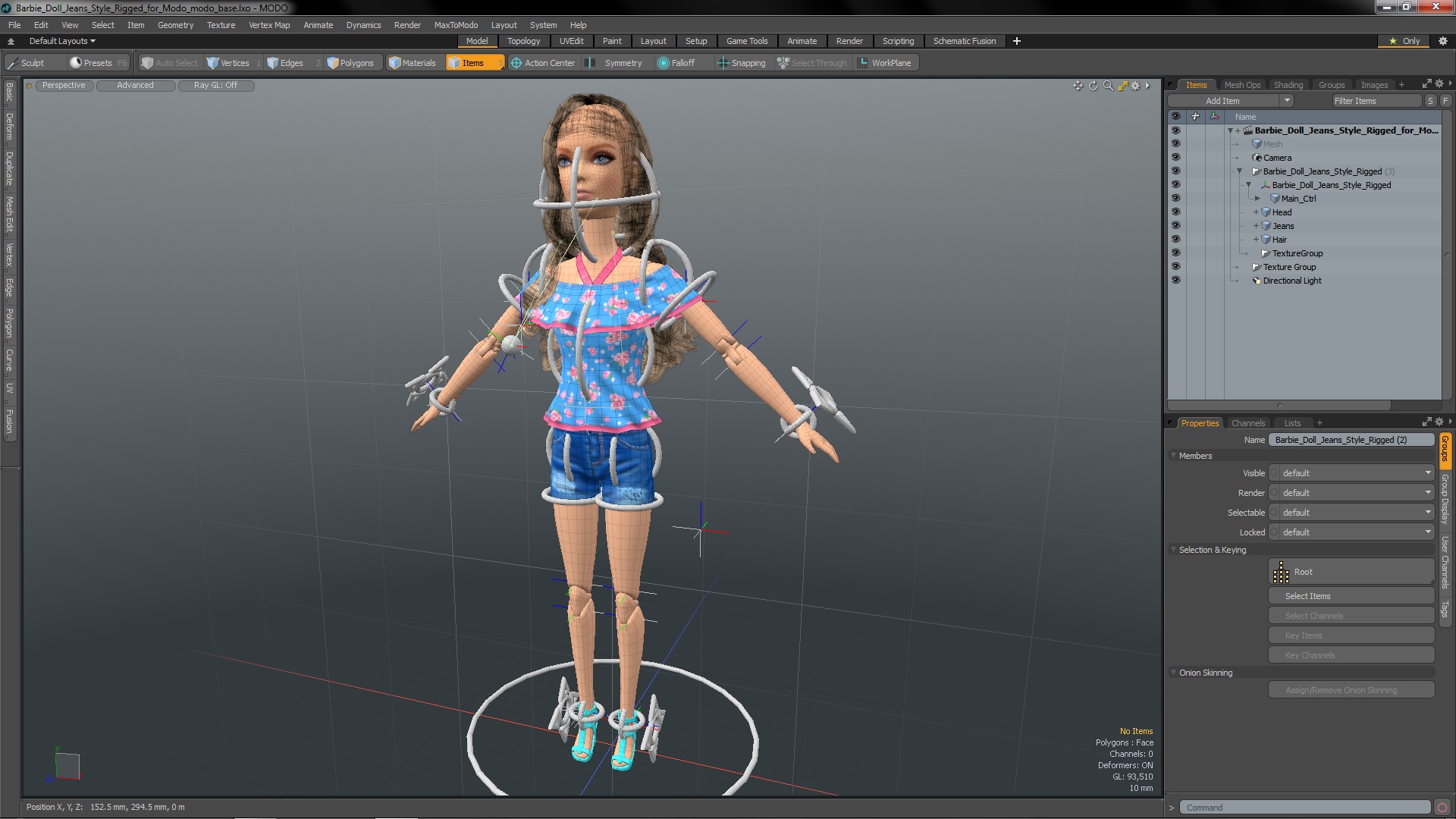Open the Visible default dropdown
Image resolution: width=1456 pixels, height=819 pixels.
1351,473
